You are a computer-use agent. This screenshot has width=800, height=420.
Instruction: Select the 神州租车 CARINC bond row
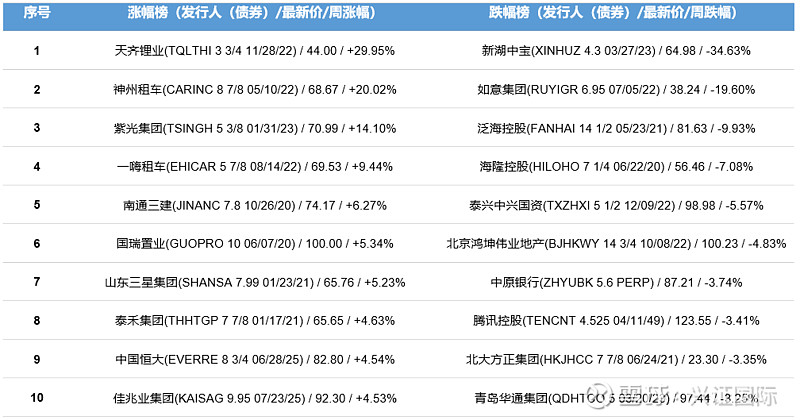tap(255, 90)
